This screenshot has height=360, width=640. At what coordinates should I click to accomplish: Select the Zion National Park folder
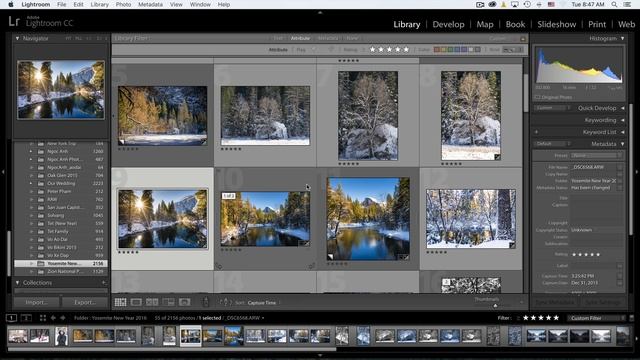(x=61, y=271)
